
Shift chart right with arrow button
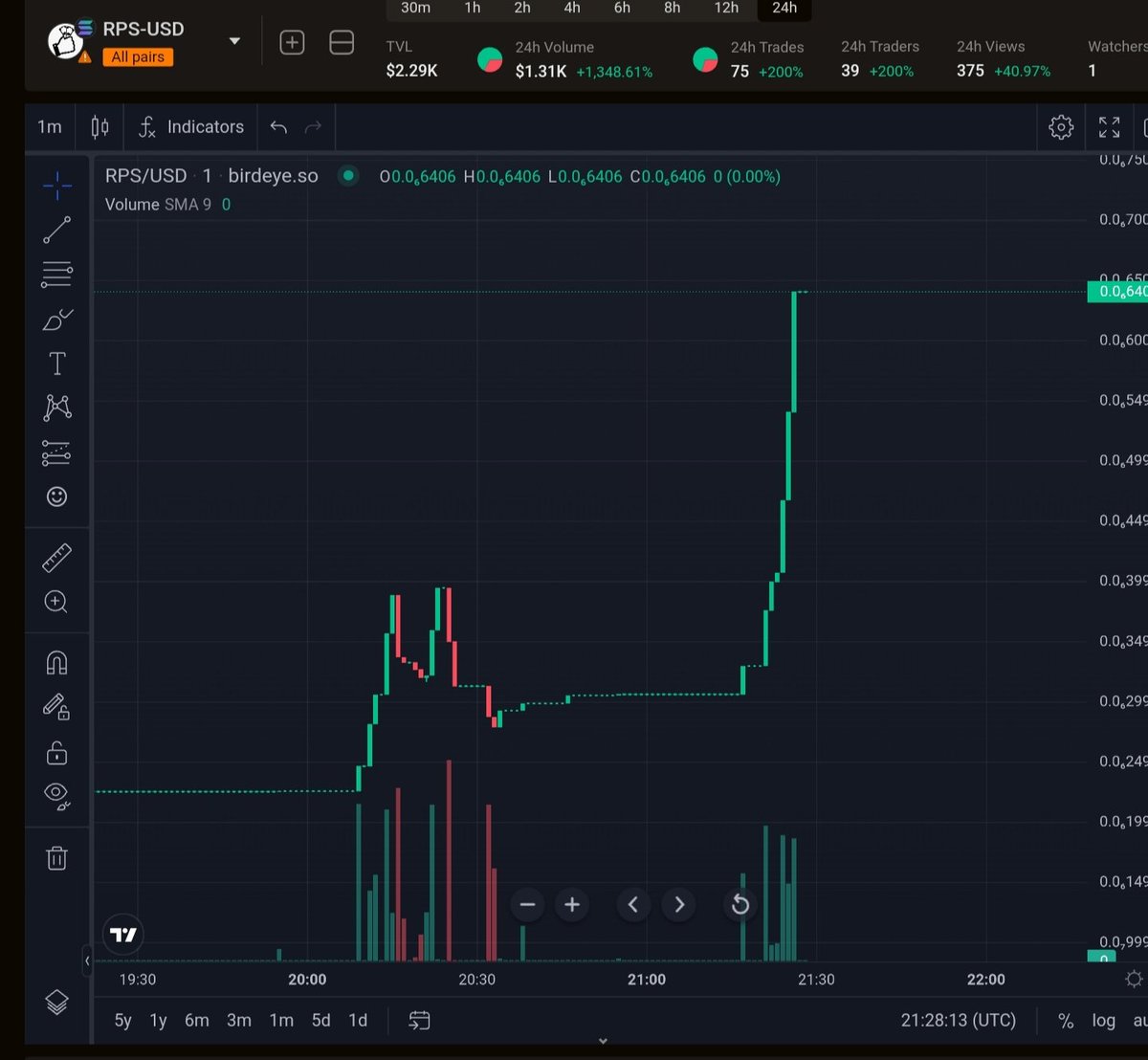pos(679,904)
